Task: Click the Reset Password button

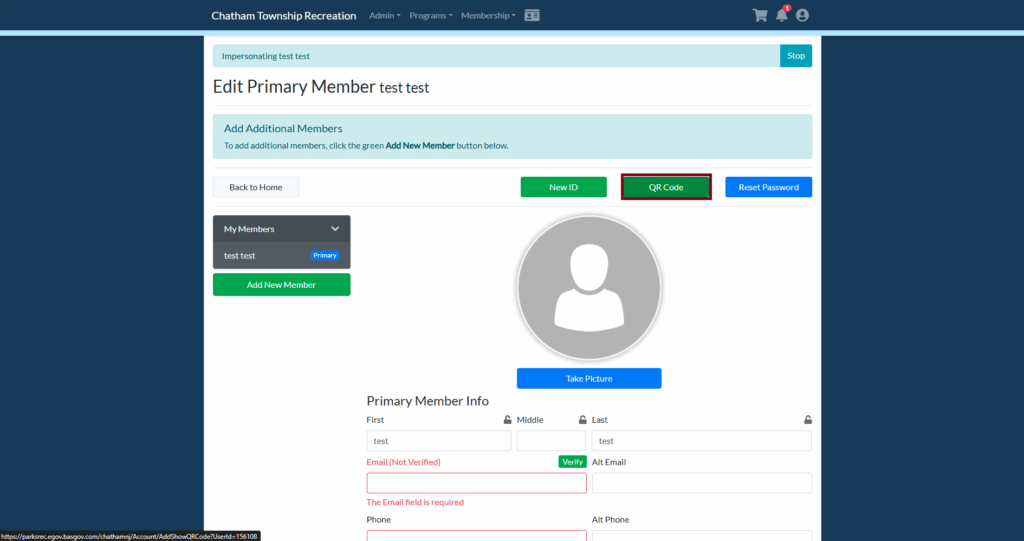Action: pos(768,187)
